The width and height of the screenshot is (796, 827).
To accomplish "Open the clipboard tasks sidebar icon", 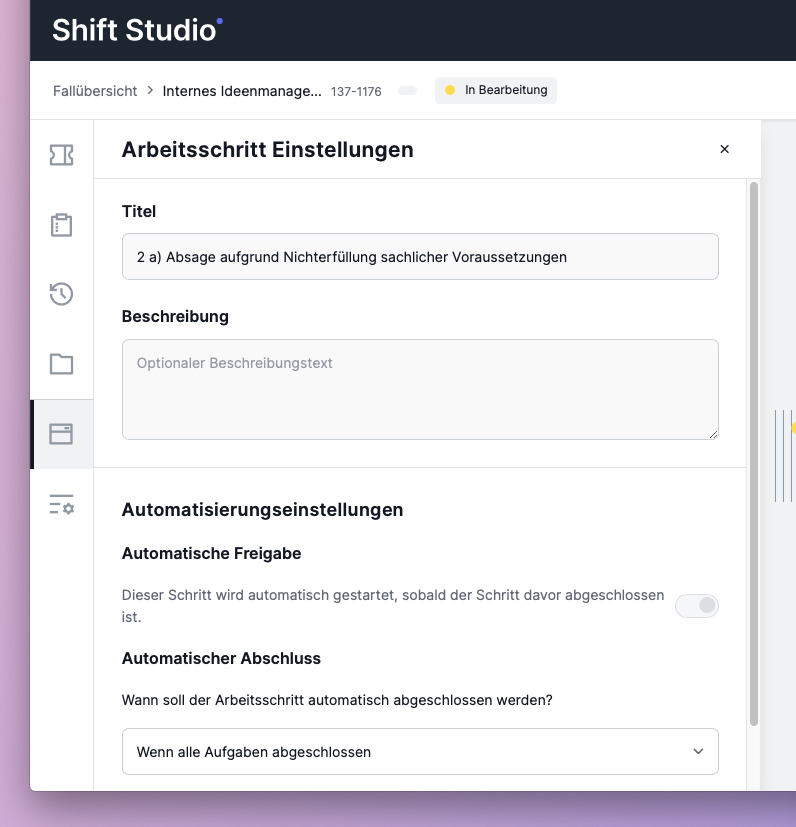I will (62, 225).
